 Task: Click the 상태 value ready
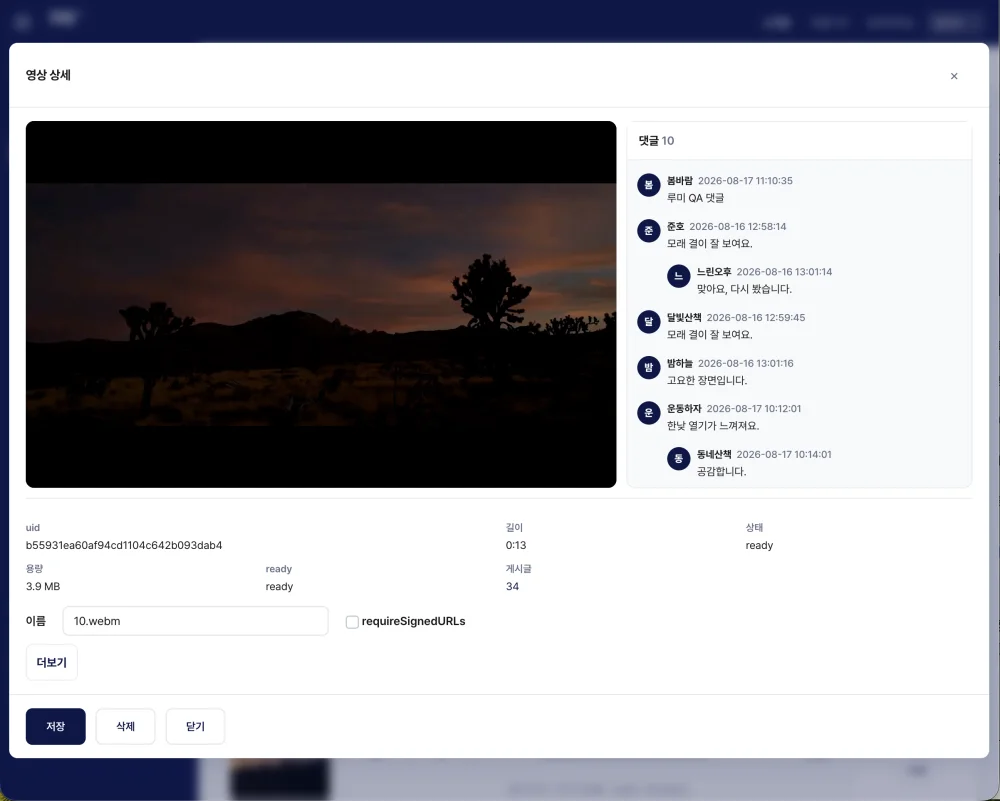point(759,545)
